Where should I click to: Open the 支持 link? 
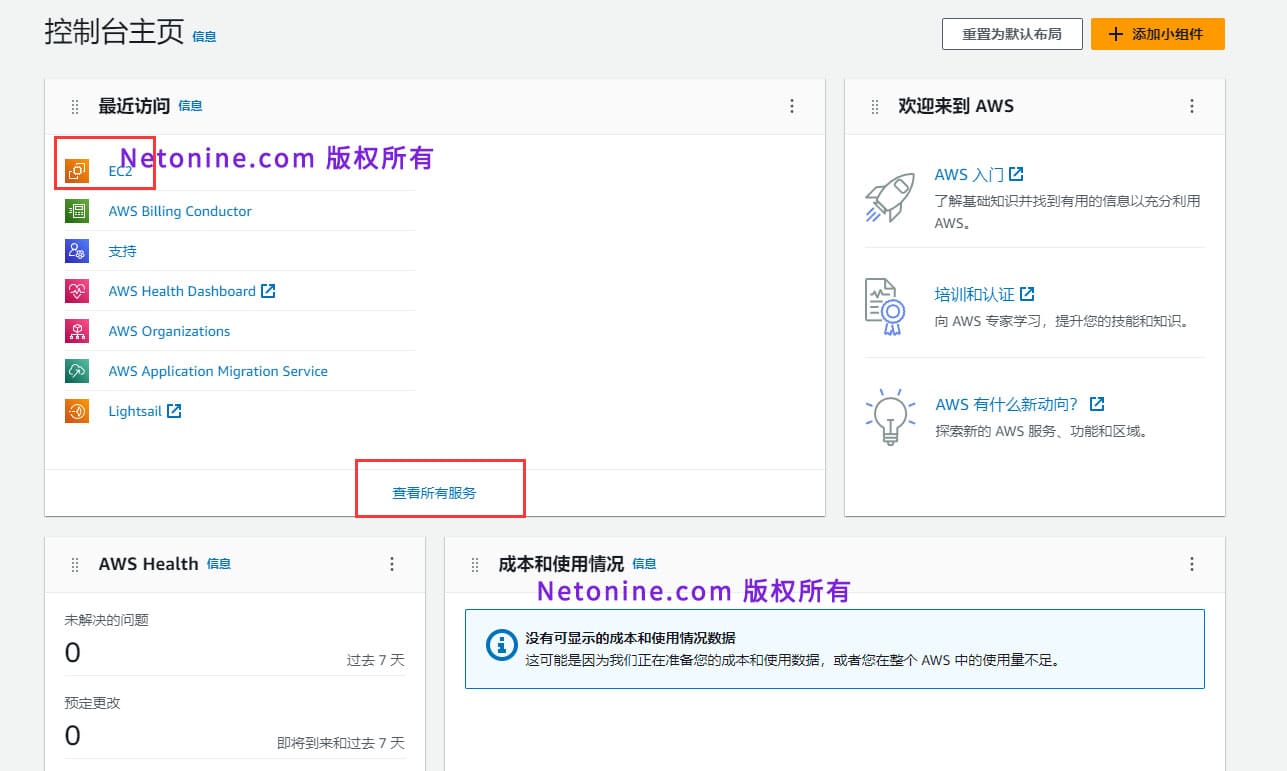coord(122,251)
